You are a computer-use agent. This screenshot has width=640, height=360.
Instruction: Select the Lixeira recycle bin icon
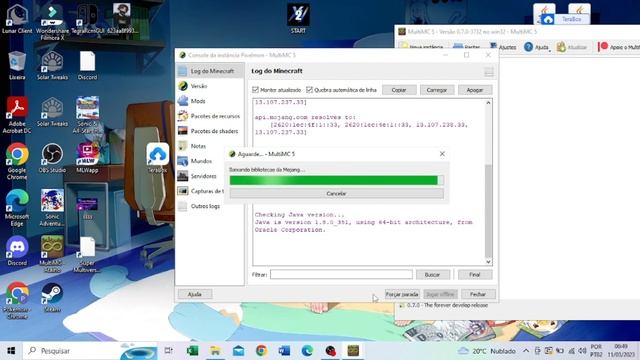pyautogui.click(x=17, y=66)
